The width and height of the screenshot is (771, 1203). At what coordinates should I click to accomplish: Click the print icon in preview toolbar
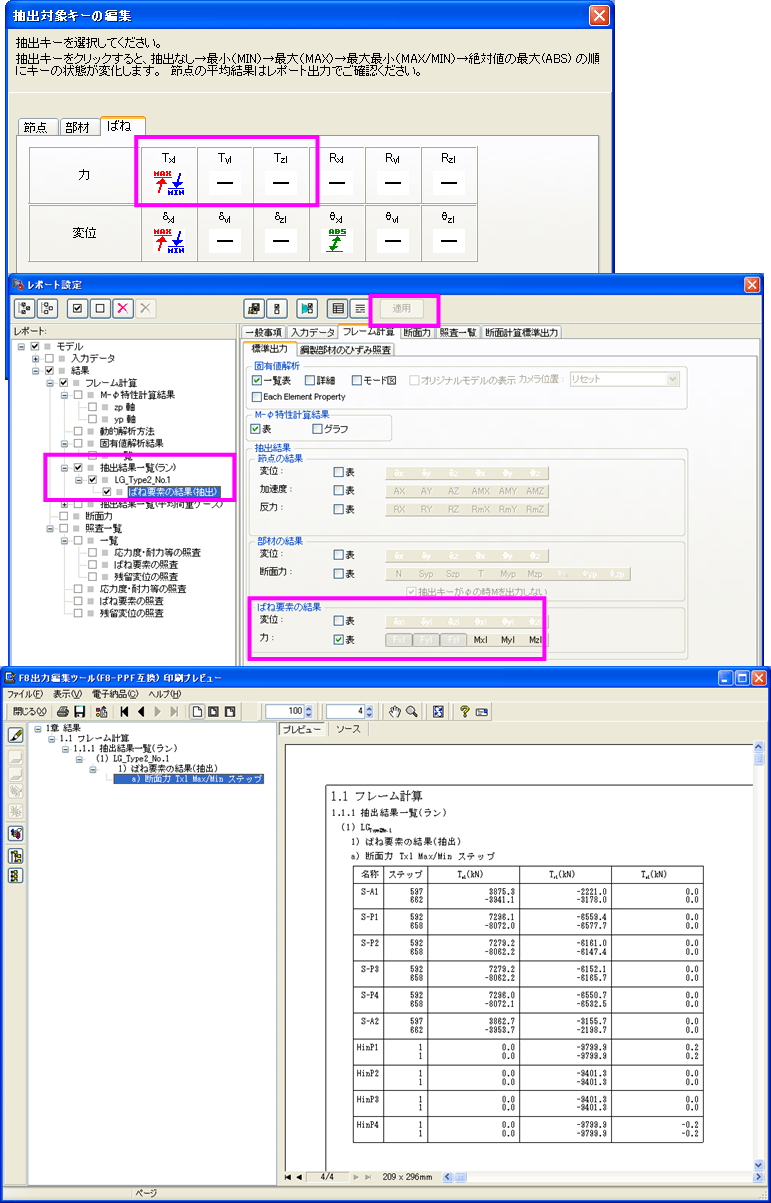[x=63, y=711]
